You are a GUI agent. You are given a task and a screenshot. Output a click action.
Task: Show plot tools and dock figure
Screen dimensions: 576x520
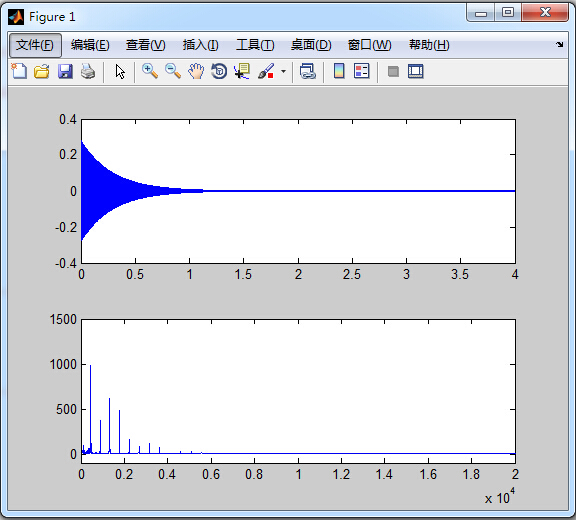[x=415, y=71]
